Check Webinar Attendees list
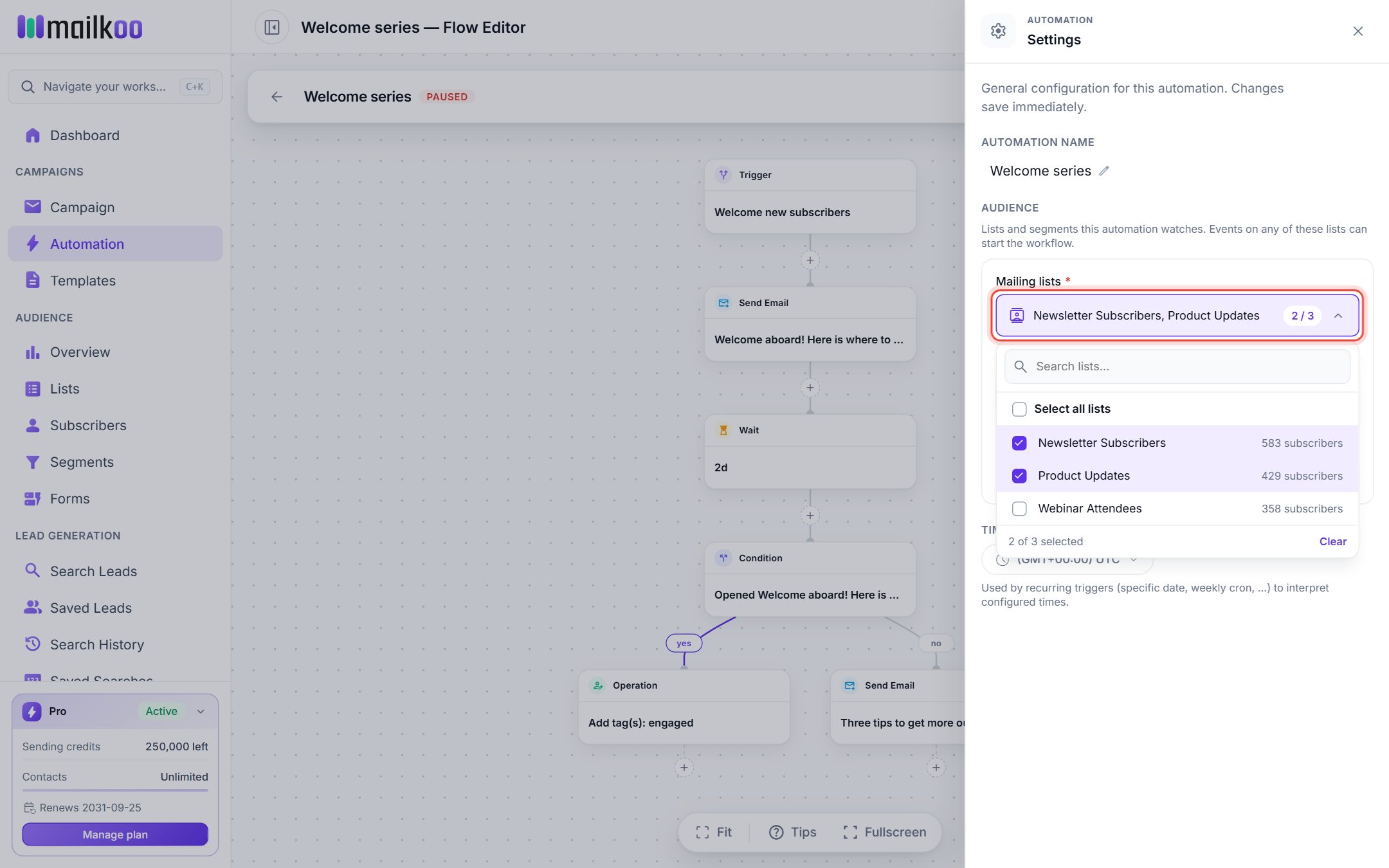The width and height of the screenshot is (1389, 868). pos(1019,509)
